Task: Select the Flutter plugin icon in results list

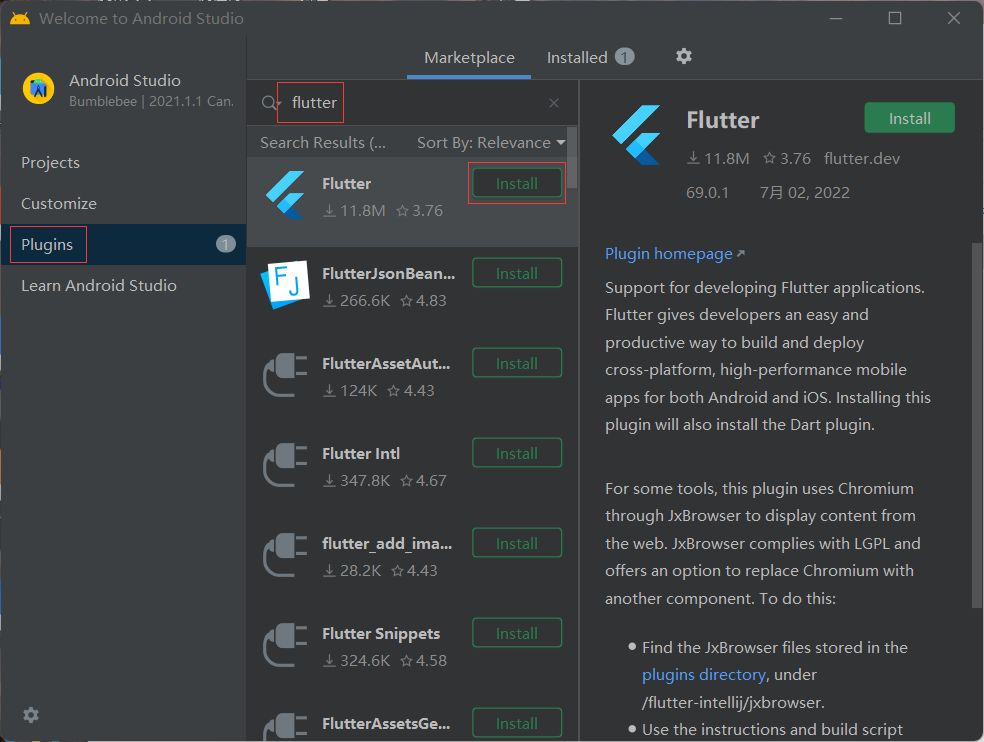Action: tap(286, 195)
